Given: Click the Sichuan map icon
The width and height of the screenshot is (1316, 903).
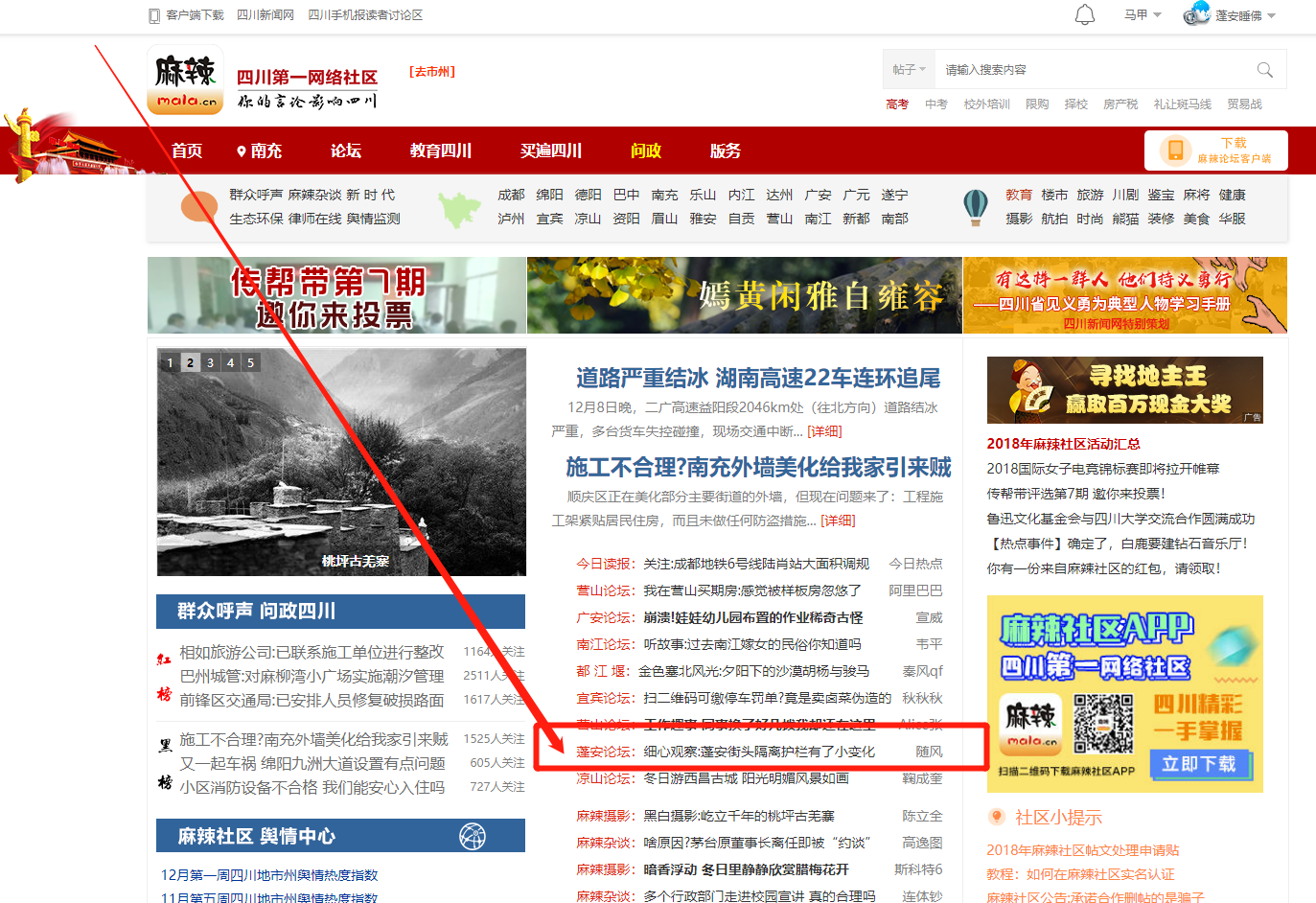Looking at the screenshot, I should 458,208.
